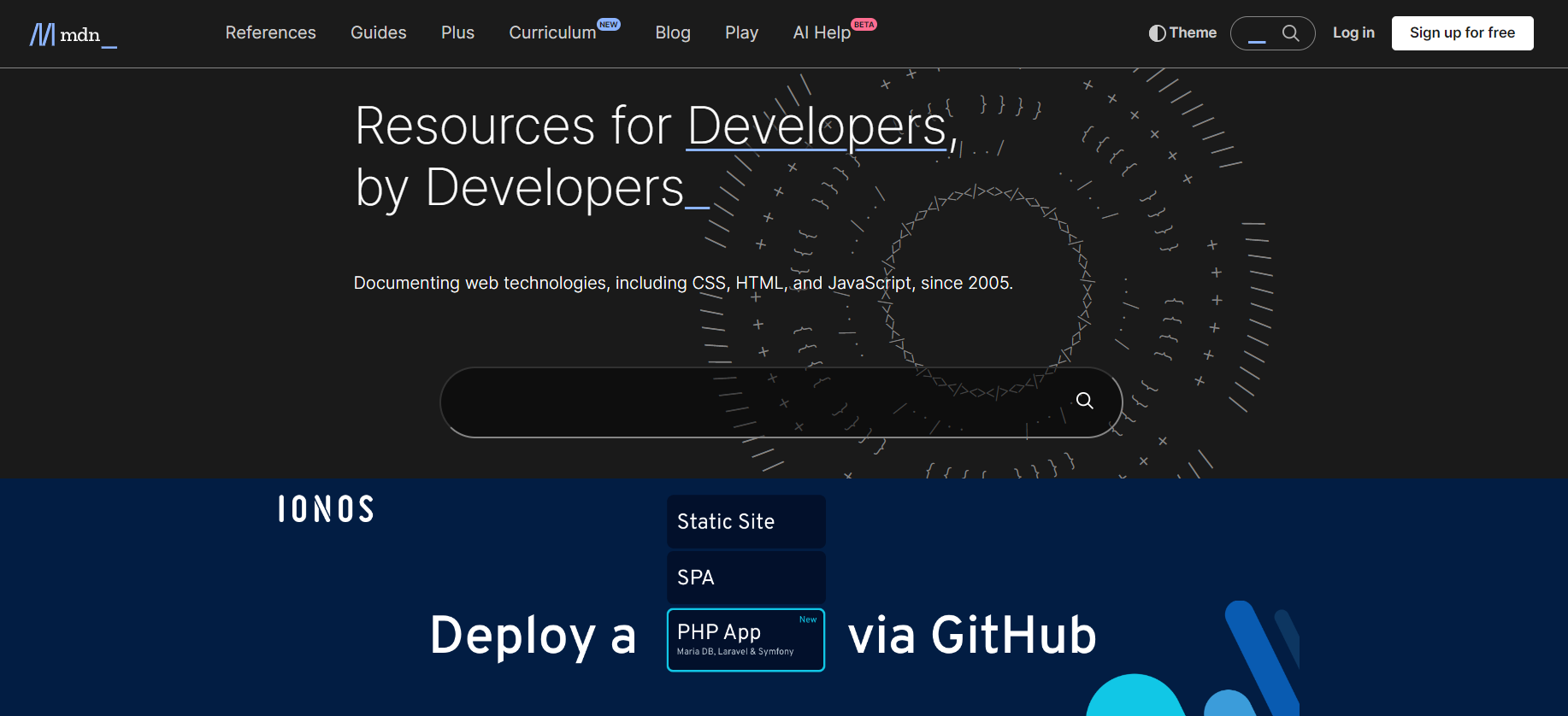Click Sign up for free button
Viewport: 1568px width, 716px height.
tap(1462, 33)
